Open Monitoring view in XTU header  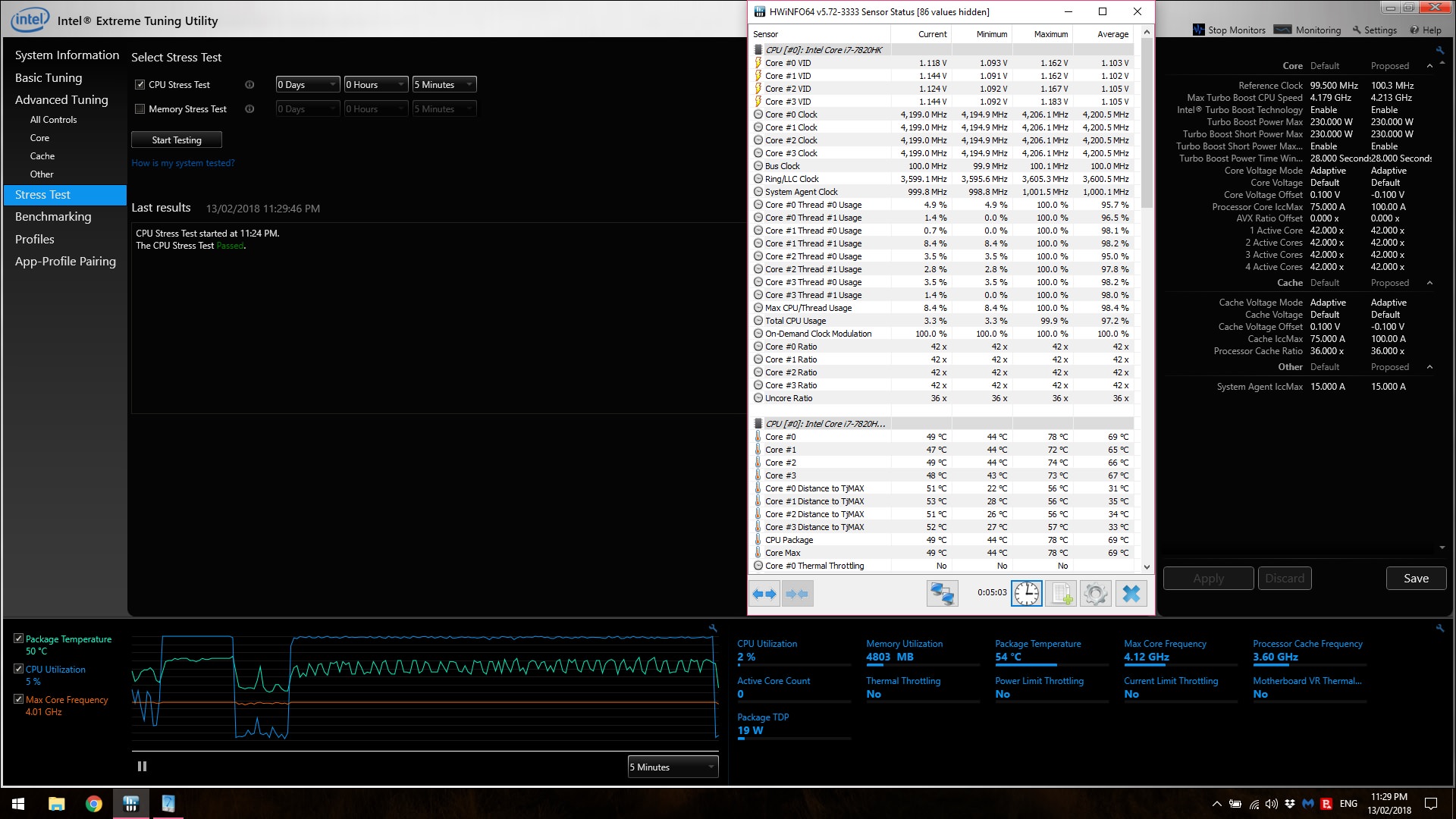[x=1308, y=30]
